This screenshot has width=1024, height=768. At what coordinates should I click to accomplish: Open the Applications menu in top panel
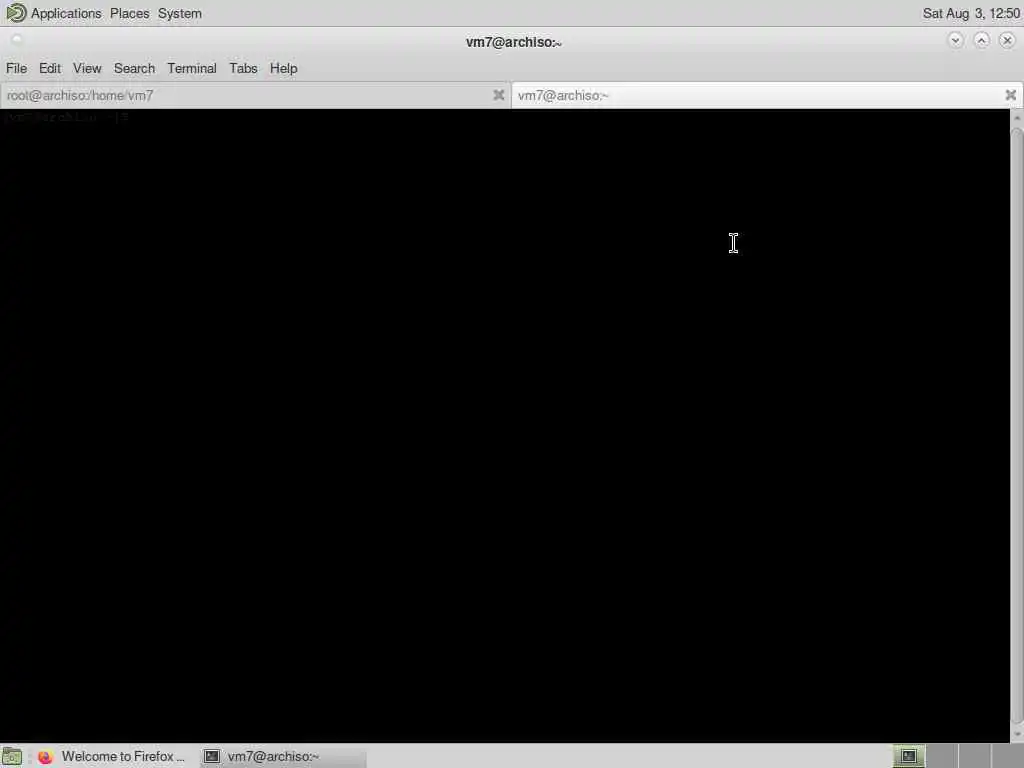[66, 13]
